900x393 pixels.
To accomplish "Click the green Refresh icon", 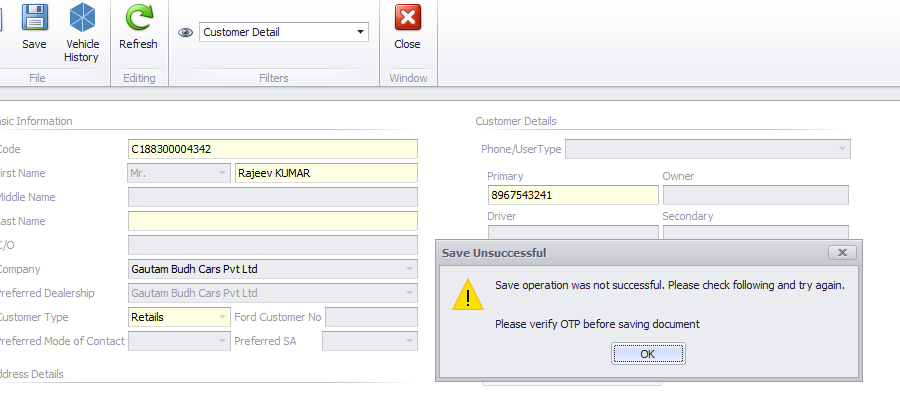I will [x=139, y=17].
